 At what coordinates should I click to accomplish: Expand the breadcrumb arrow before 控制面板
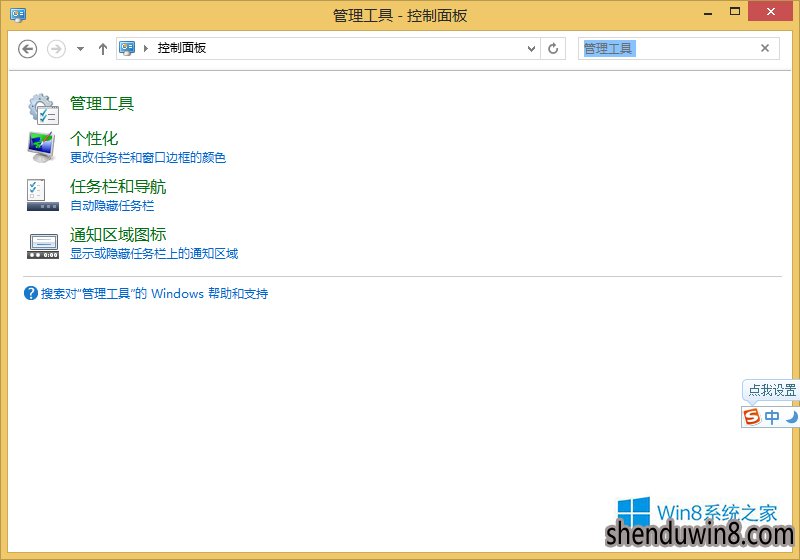(x=146, y=48)
